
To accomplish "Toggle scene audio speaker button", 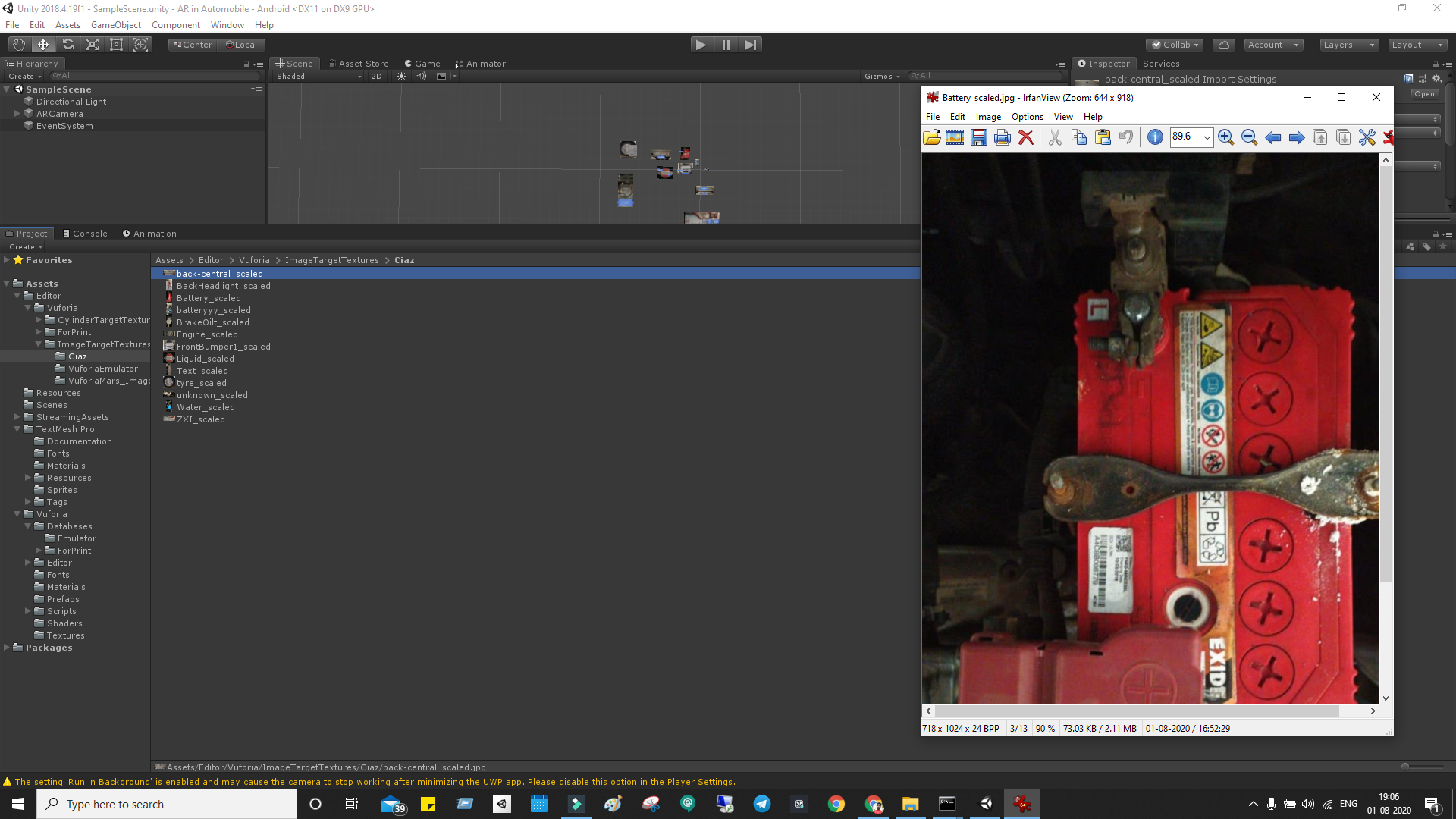I will click(422, 77).
